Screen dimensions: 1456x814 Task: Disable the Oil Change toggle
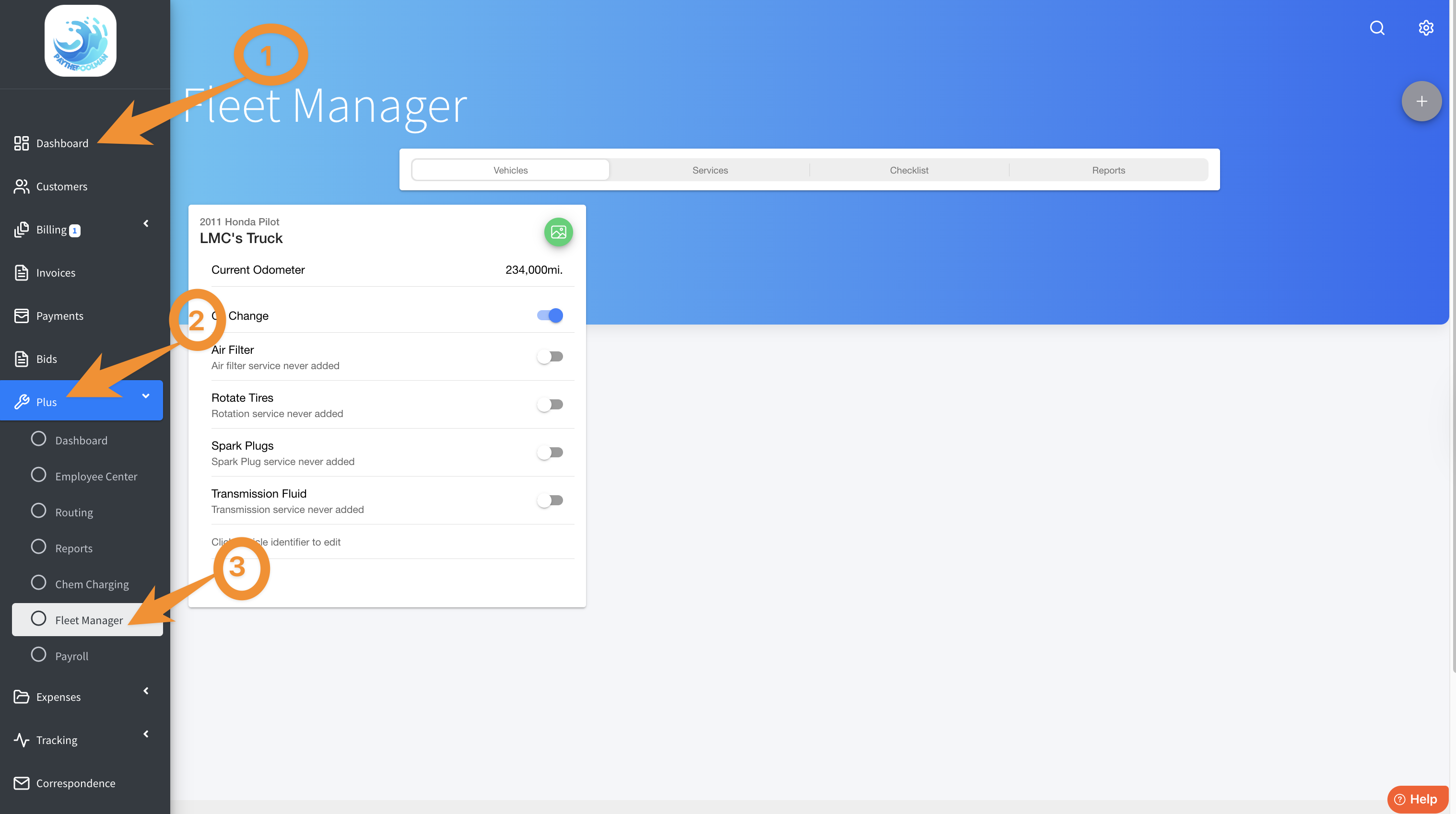[x=550, y=315]
